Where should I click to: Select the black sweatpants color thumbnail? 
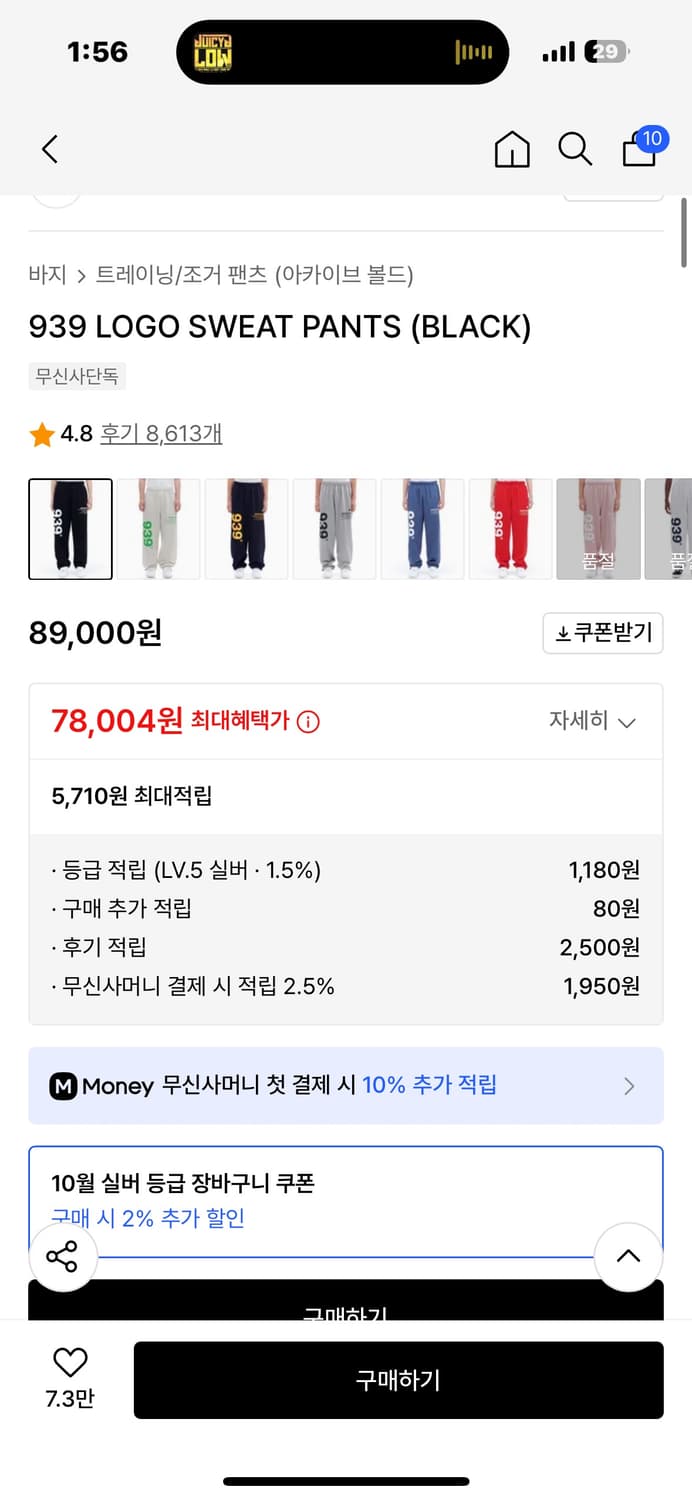click(x=71, y=529)
